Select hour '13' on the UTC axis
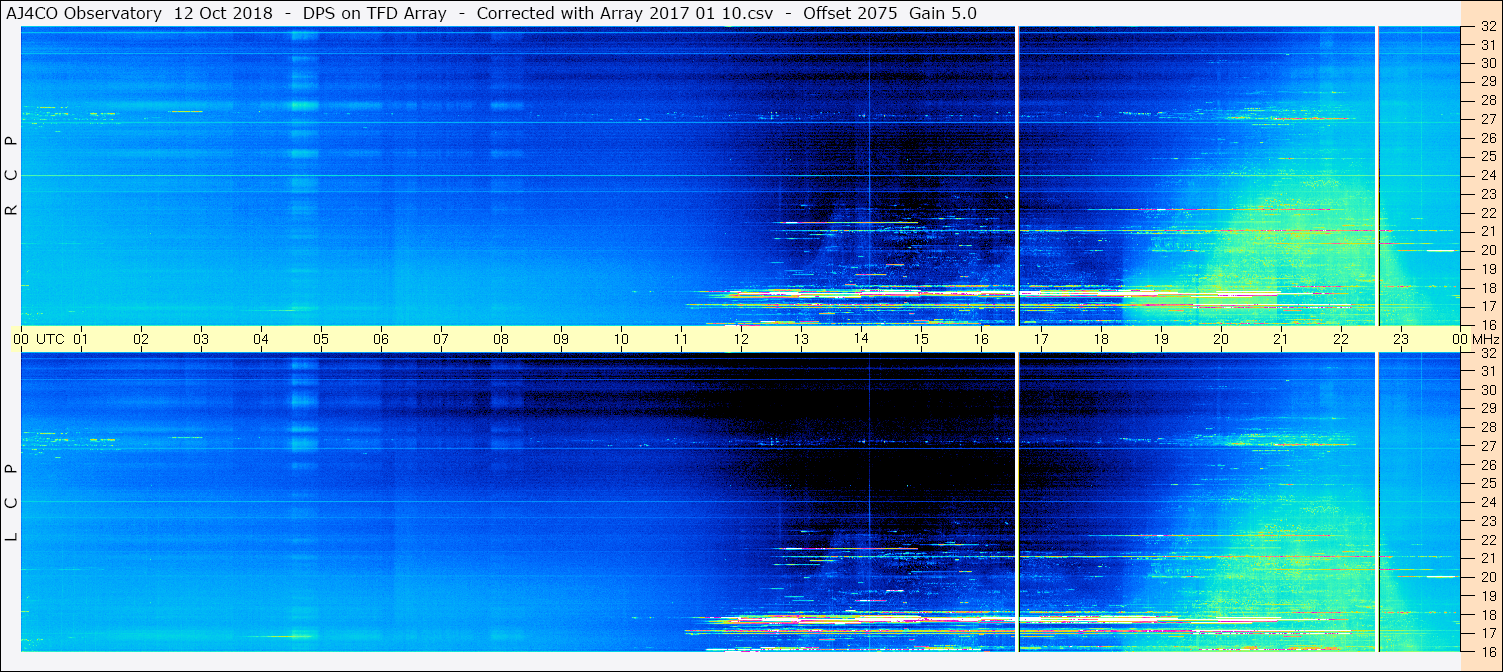The height and width of the screenshot is (672, 1503). coord(801,339)
